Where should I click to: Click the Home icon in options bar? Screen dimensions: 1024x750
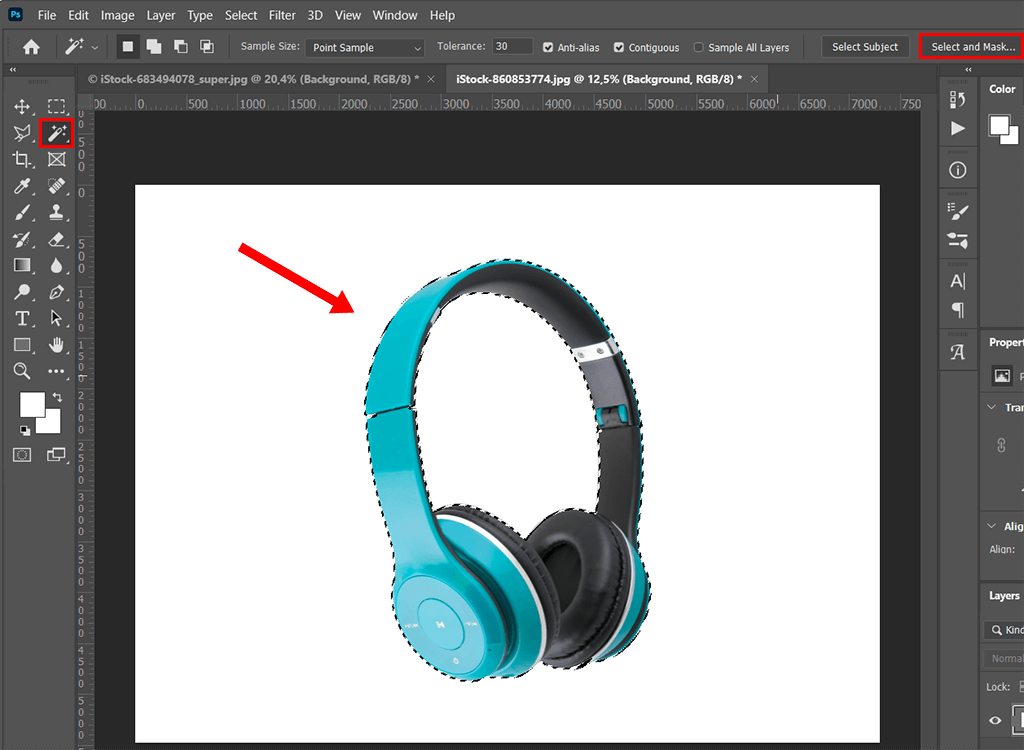coord(31,47)
